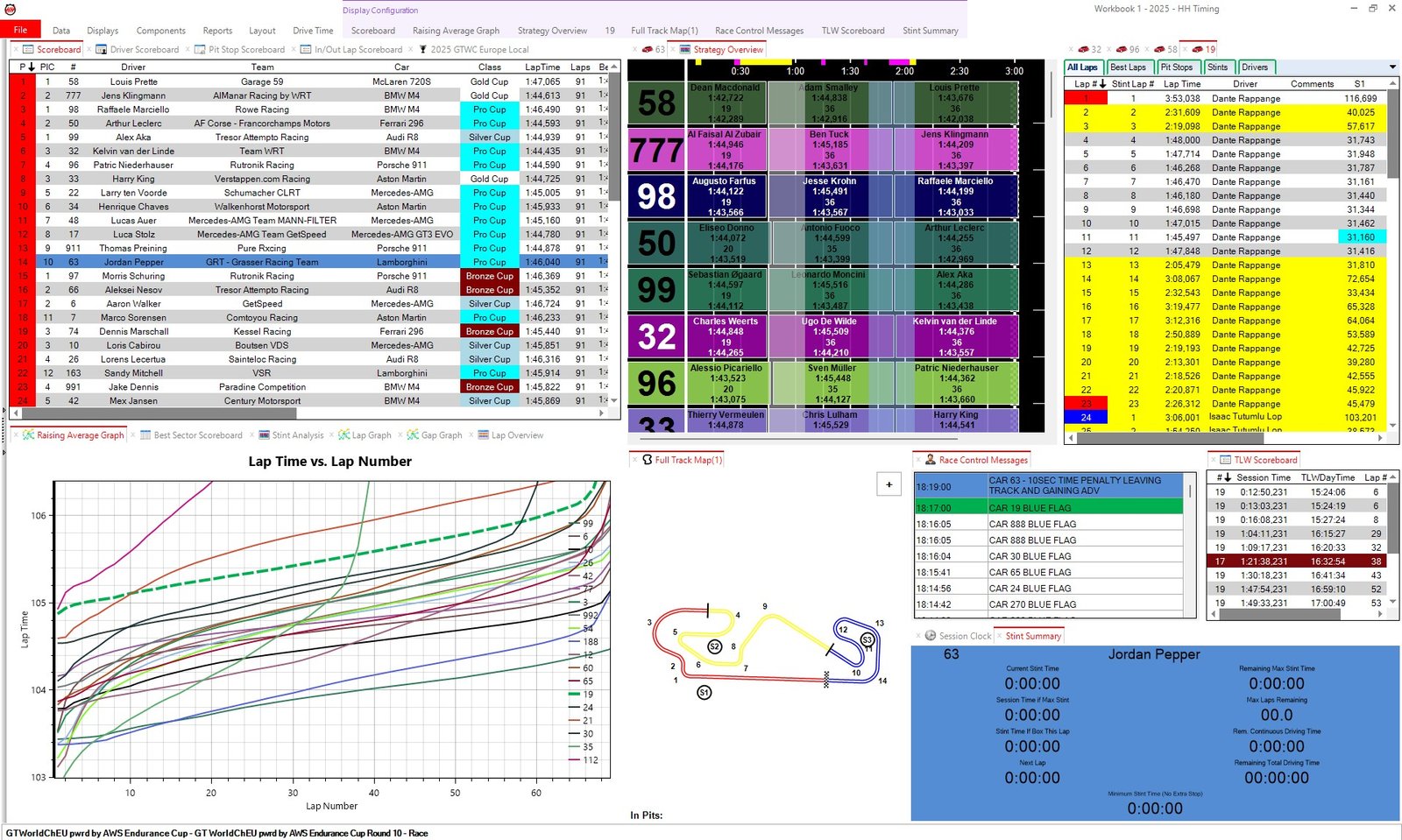Open the Gap Graph tab icon
The image size is (1402, 840).
[x=413, y=435]
